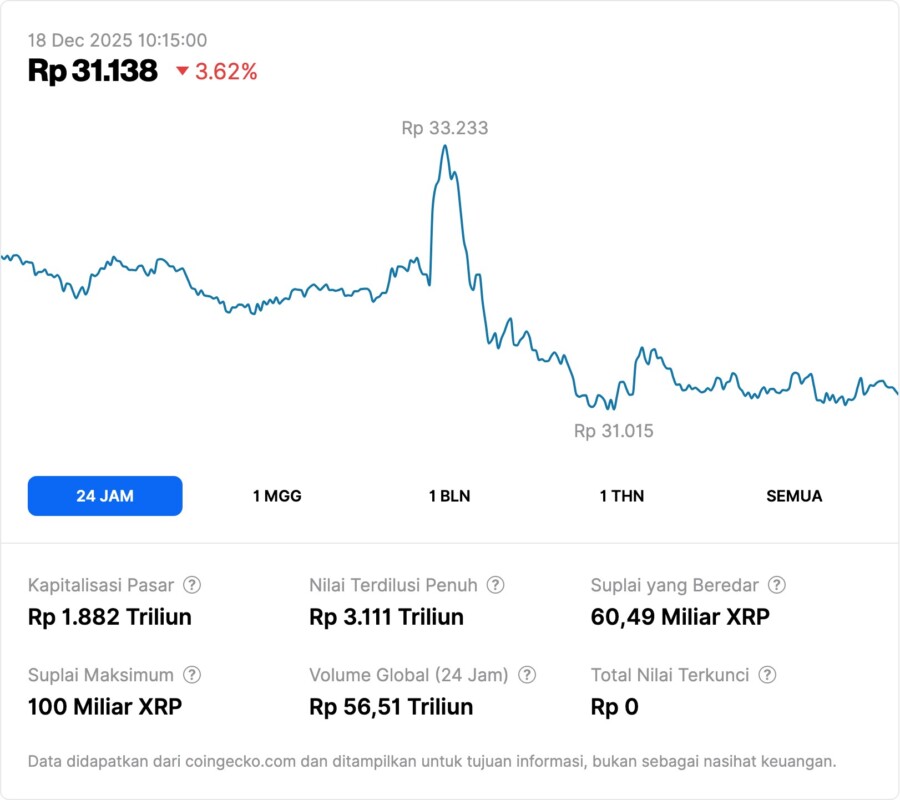
Task: Click the current price Rp 31.138
Action: coord(93,71)
